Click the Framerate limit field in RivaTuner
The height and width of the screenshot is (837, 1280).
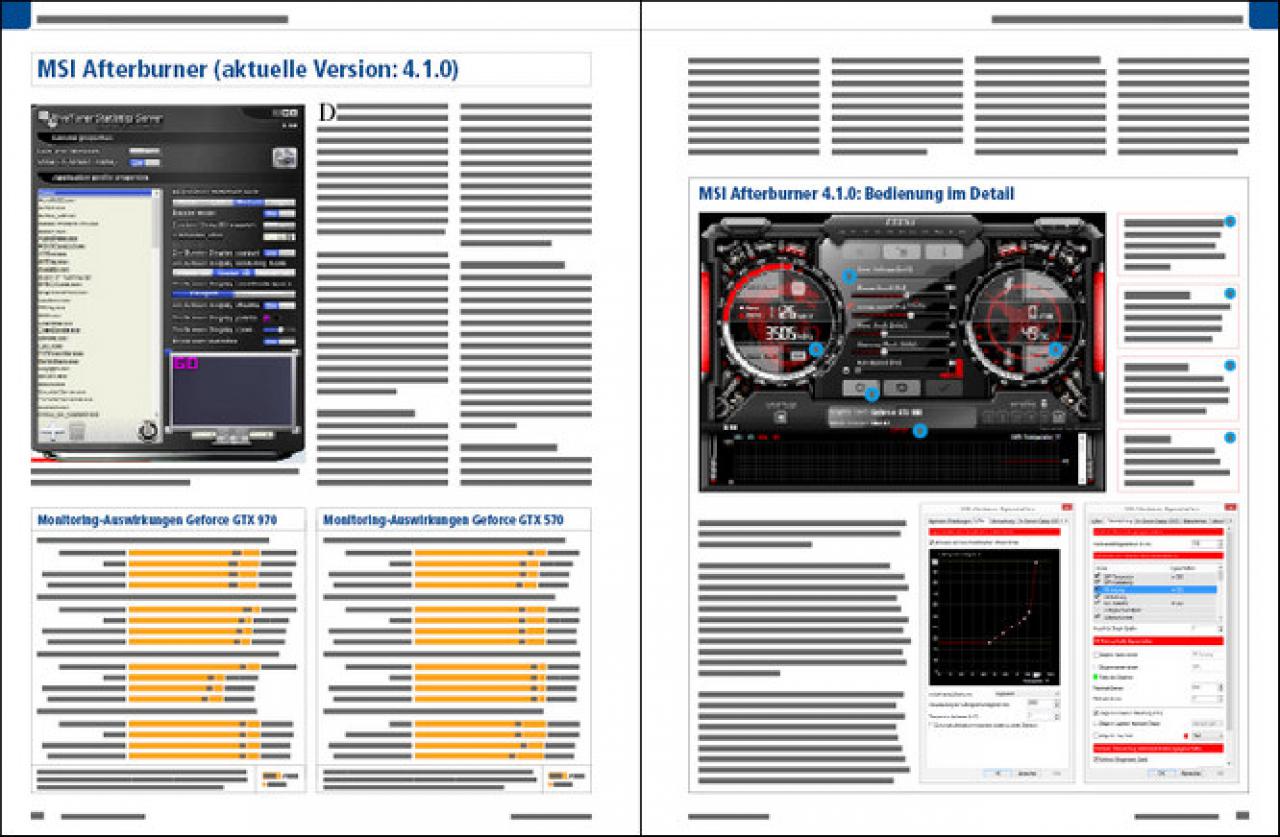(279, 237)
